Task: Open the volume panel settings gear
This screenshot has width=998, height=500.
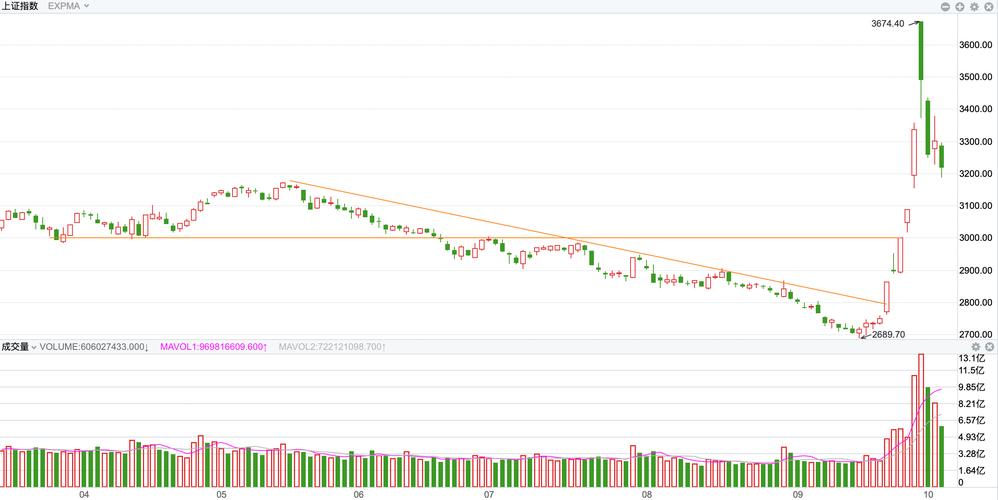Action: (x=976, y=347)
